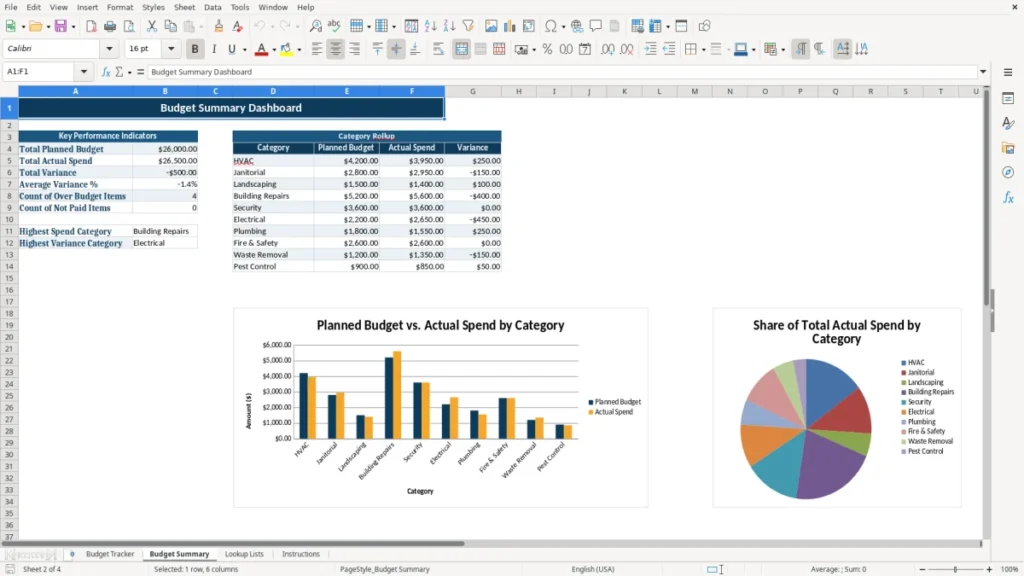Toggle Italic formatting
This screenshot has height=576, width=1024.
[x=214, y=49]
